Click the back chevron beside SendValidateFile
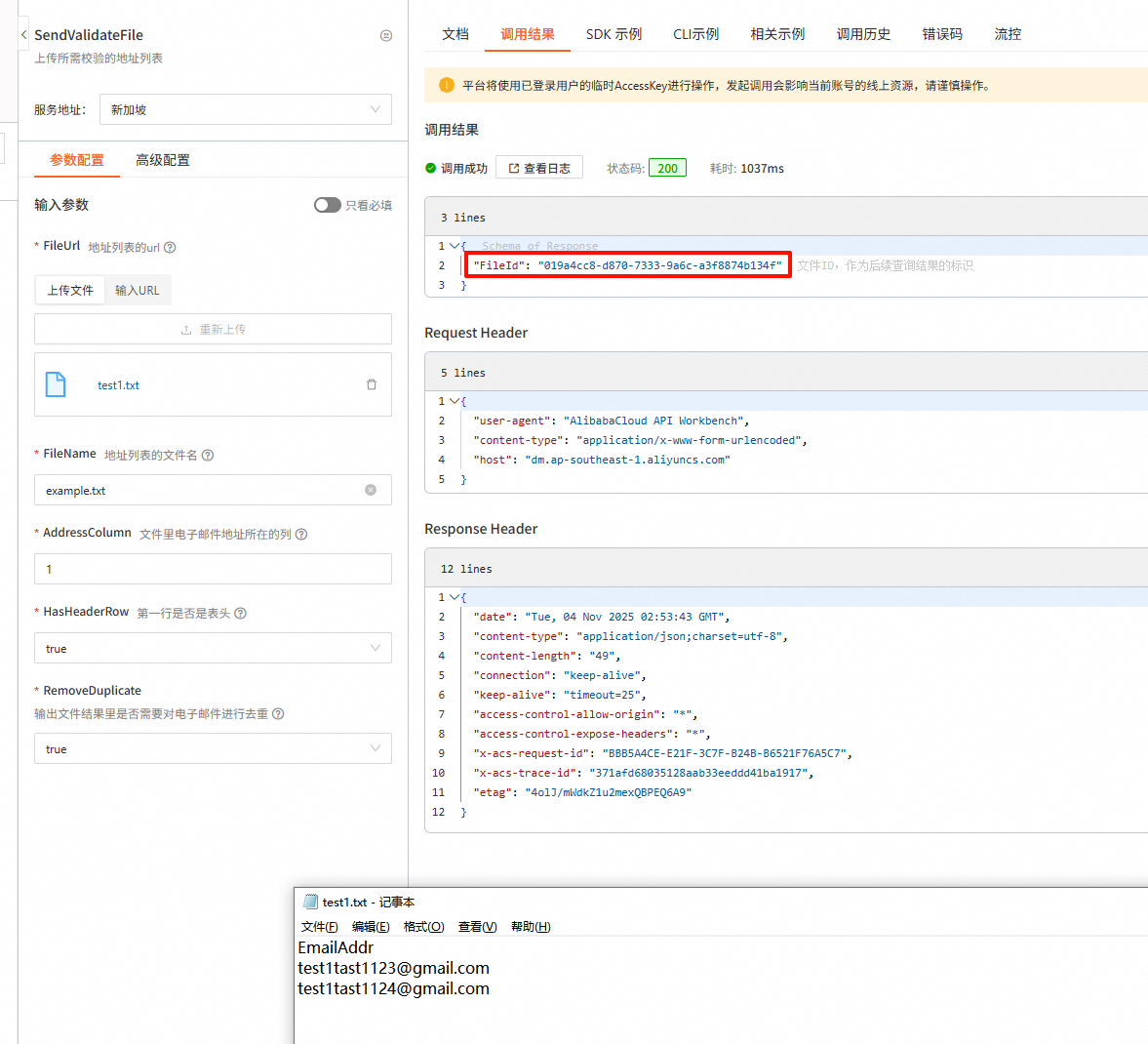 coord(24,34)
